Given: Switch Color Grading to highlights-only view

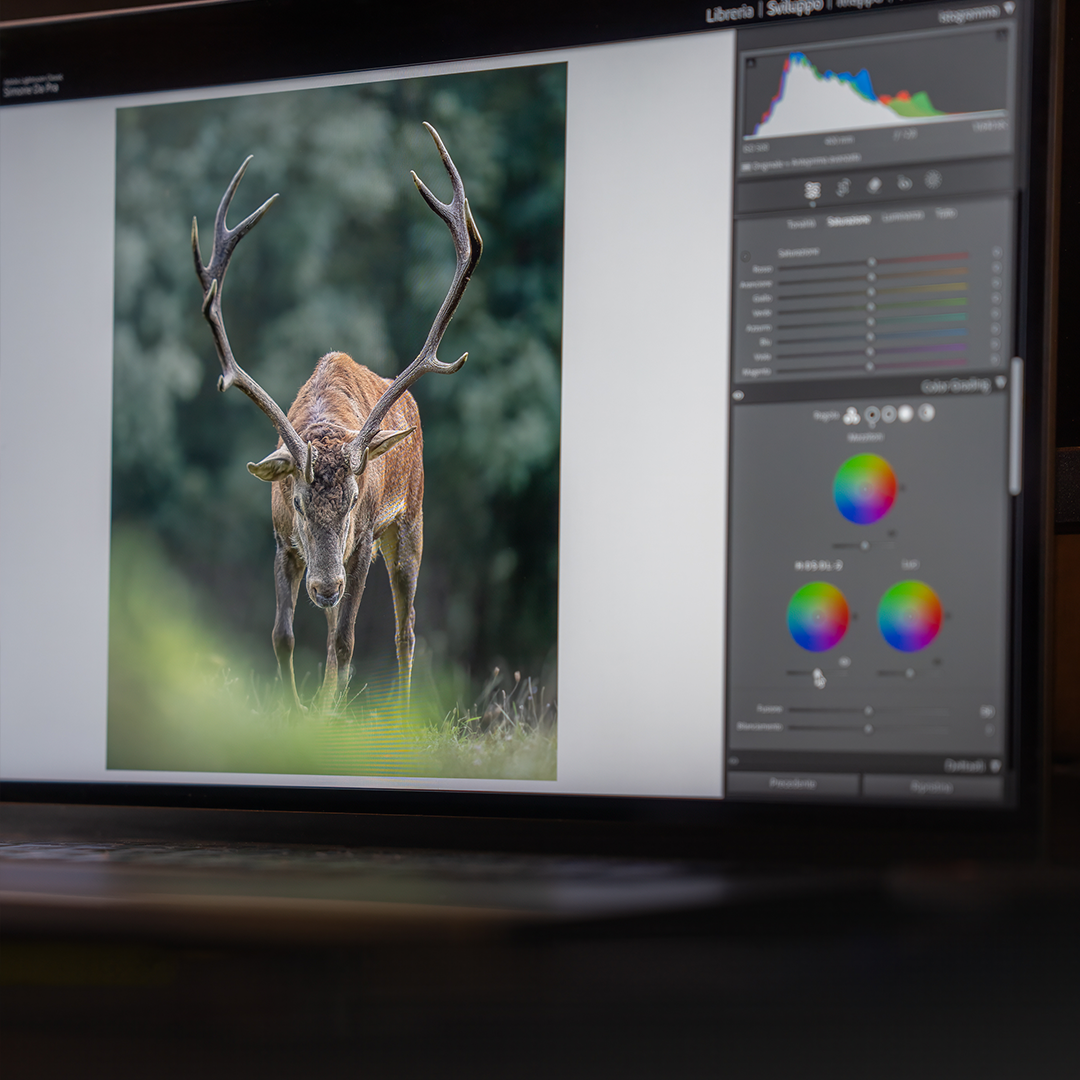Looking at the screenshot, I should 906,413.
